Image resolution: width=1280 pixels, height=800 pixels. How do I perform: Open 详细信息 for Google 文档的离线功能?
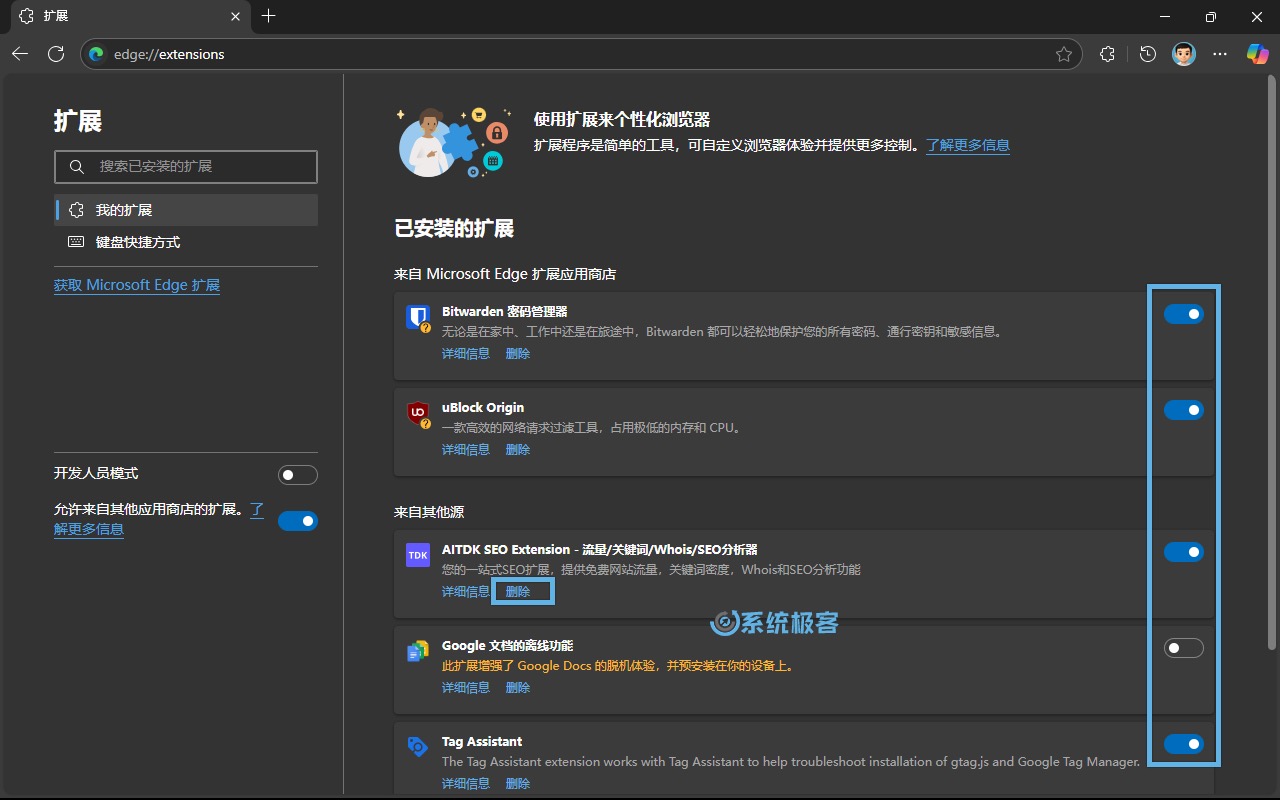(466, 688)
